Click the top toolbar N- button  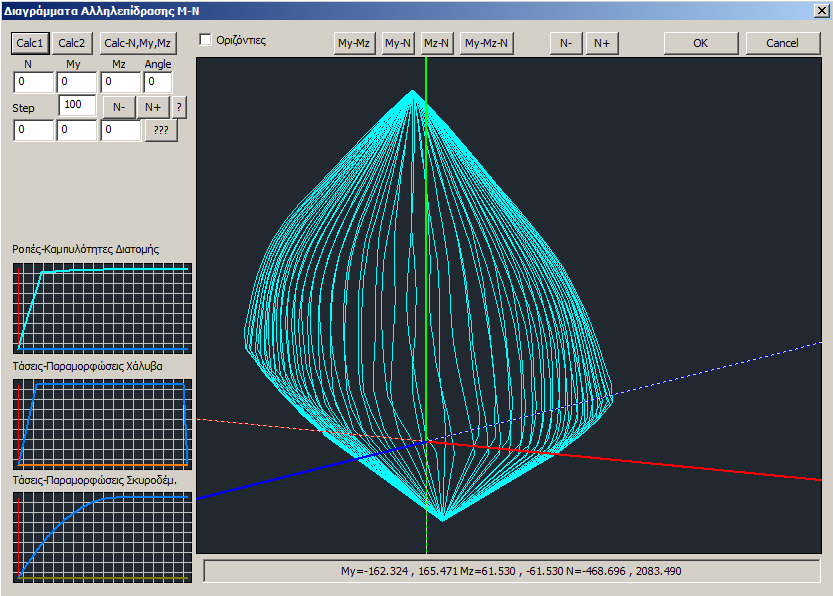(566, 43)
